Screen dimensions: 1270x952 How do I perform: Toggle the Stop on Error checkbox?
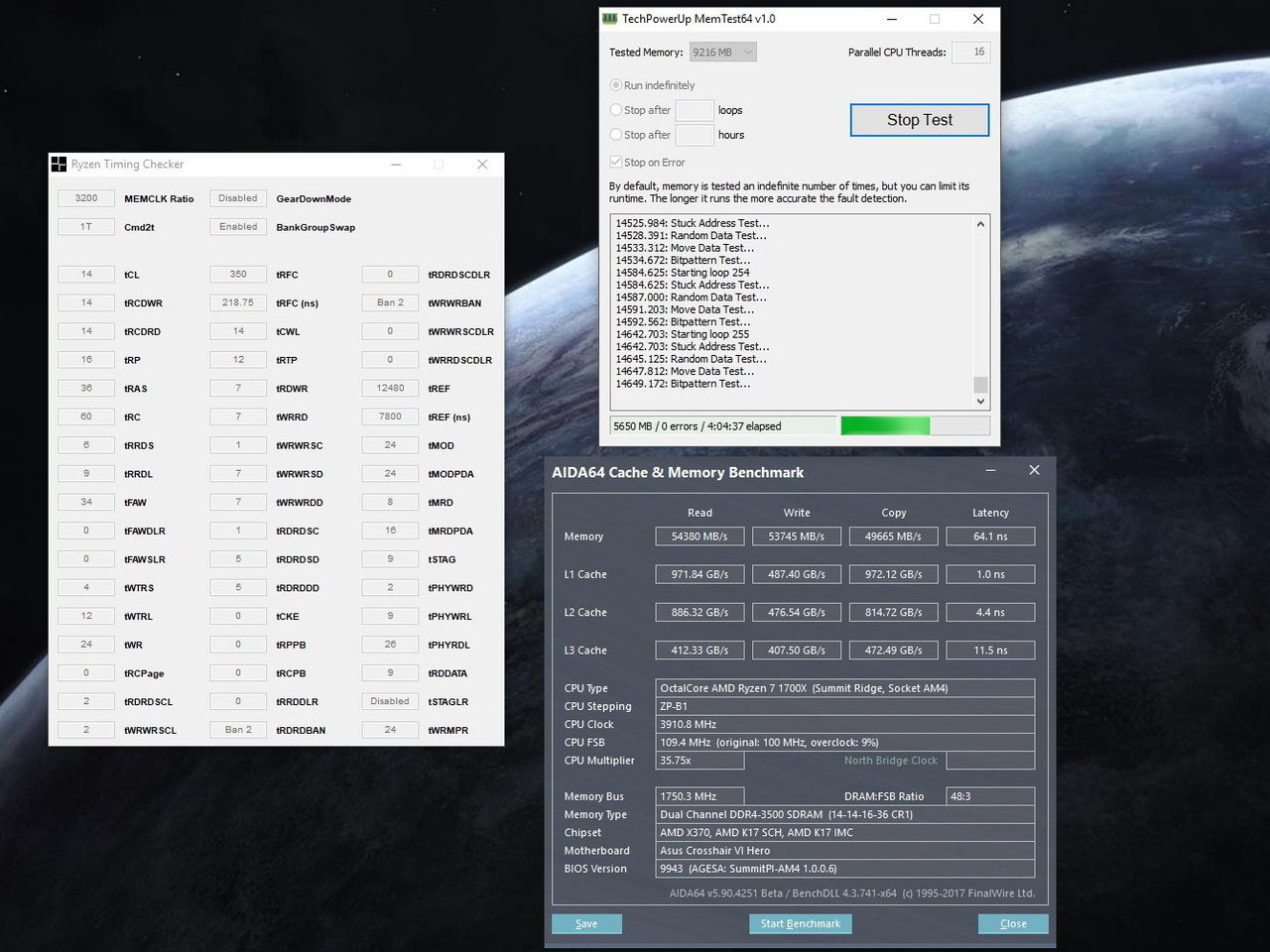click(616, 162)
